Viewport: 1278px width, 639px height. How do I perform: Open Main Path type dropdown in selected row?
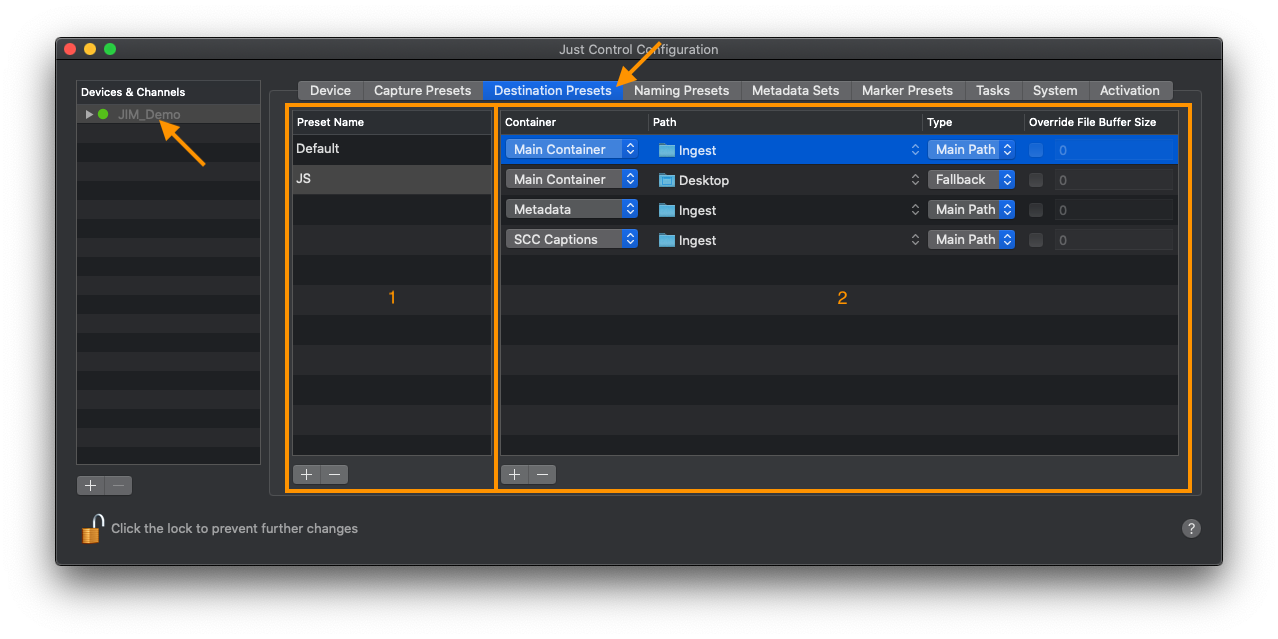pos(971,149)
